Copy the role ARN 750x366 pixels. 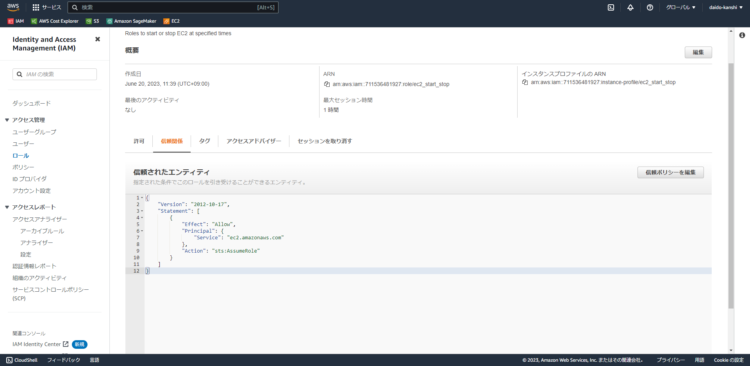[327, 84]
